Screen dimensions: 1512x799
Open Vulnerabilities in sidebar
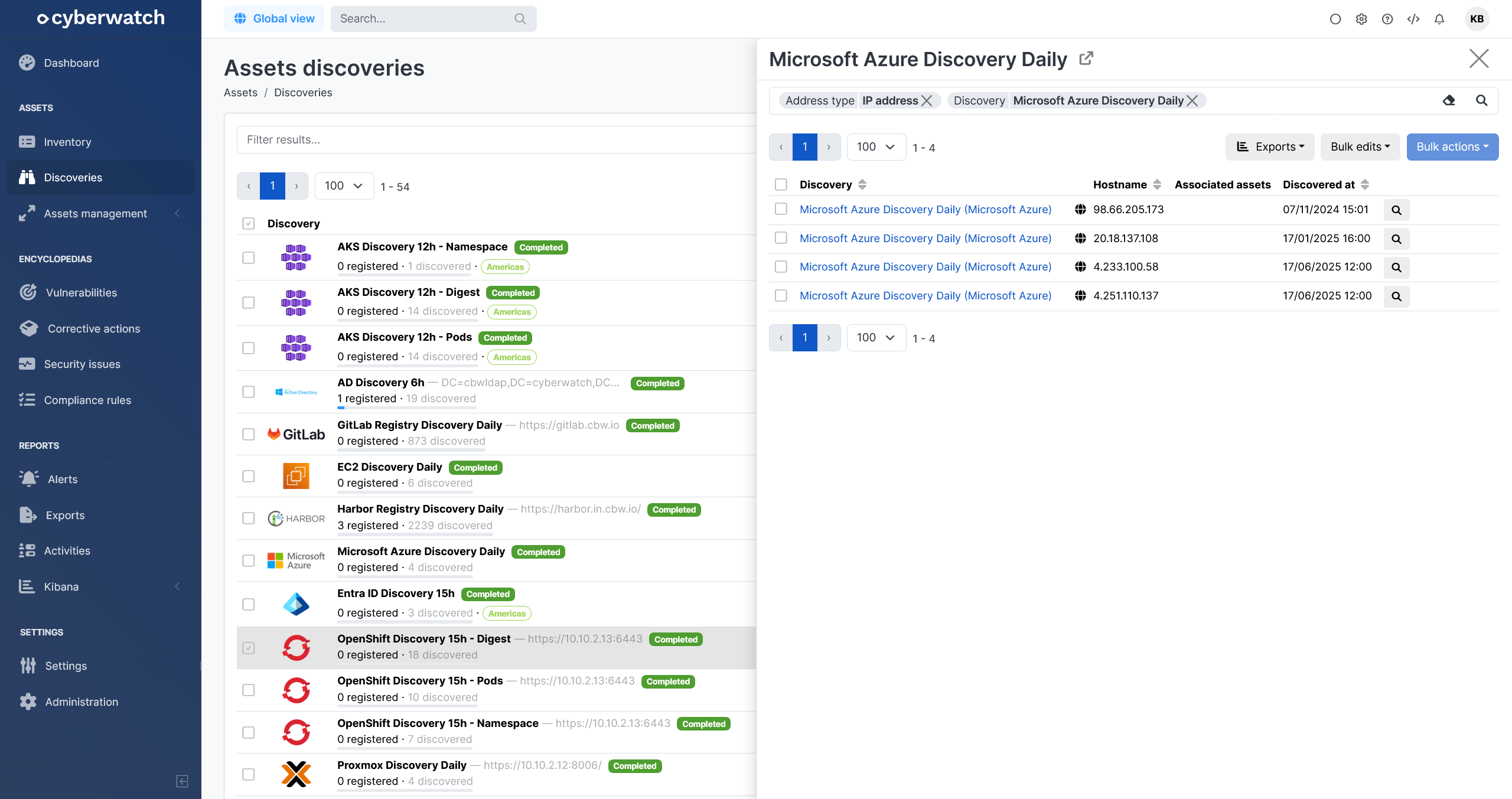coord(100,292)
